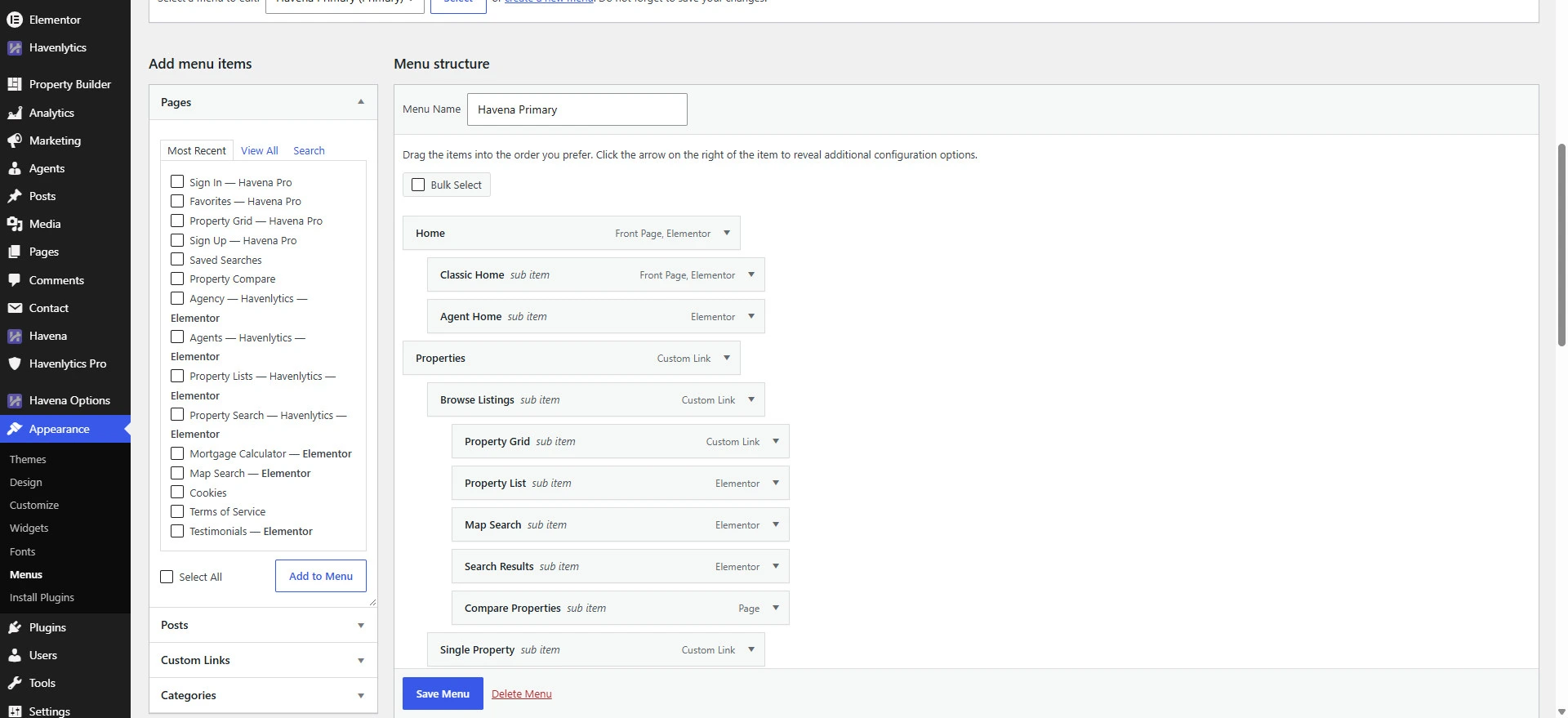Click the Pages icon in sidebar
The image size is (1568, 718).
tap(15, 252)
